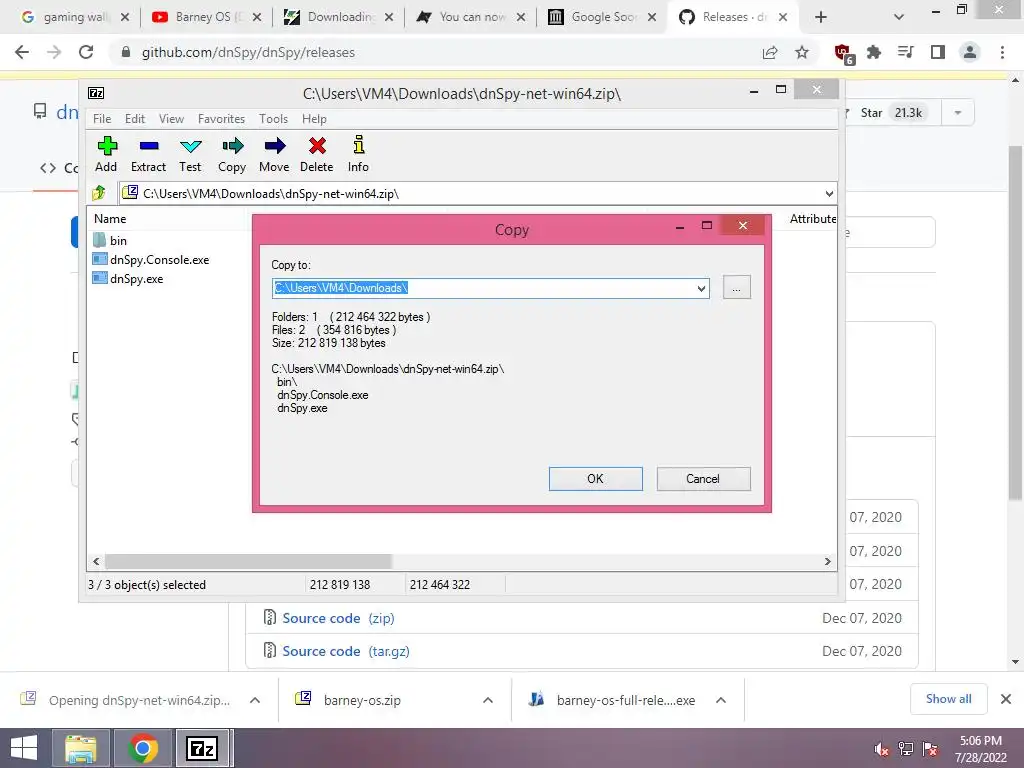Click the Test toolbar icon

190,155
